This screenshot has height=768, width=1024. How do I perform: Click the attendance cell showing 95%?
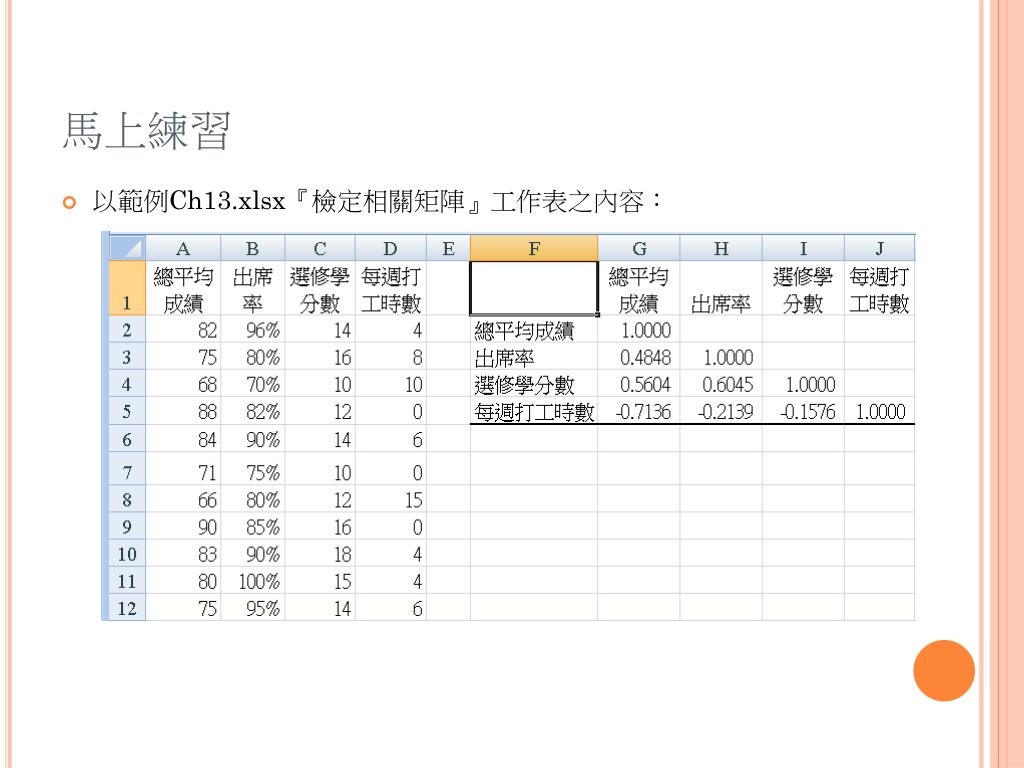tap(253, 608)
